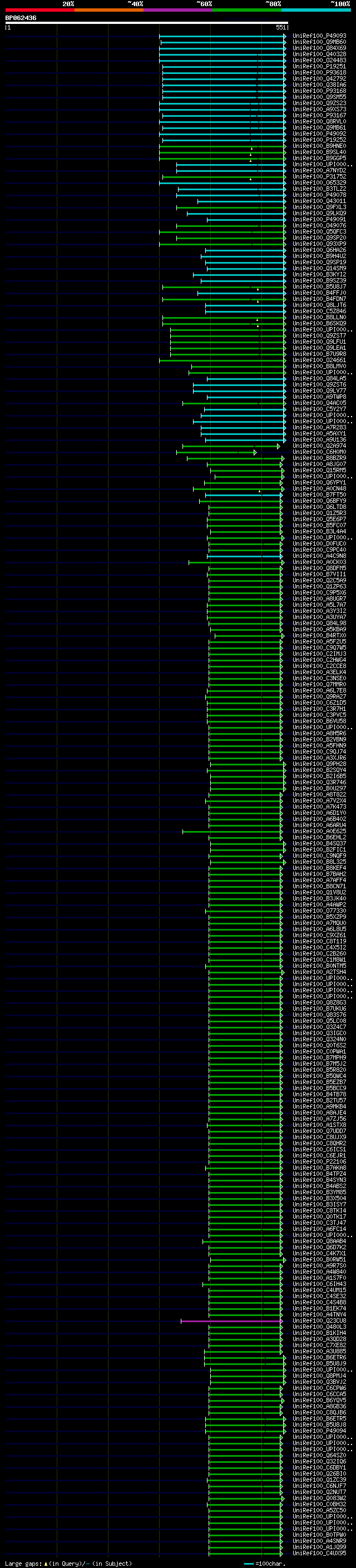Select the UniRef100_P31752 label

point(319,176)
